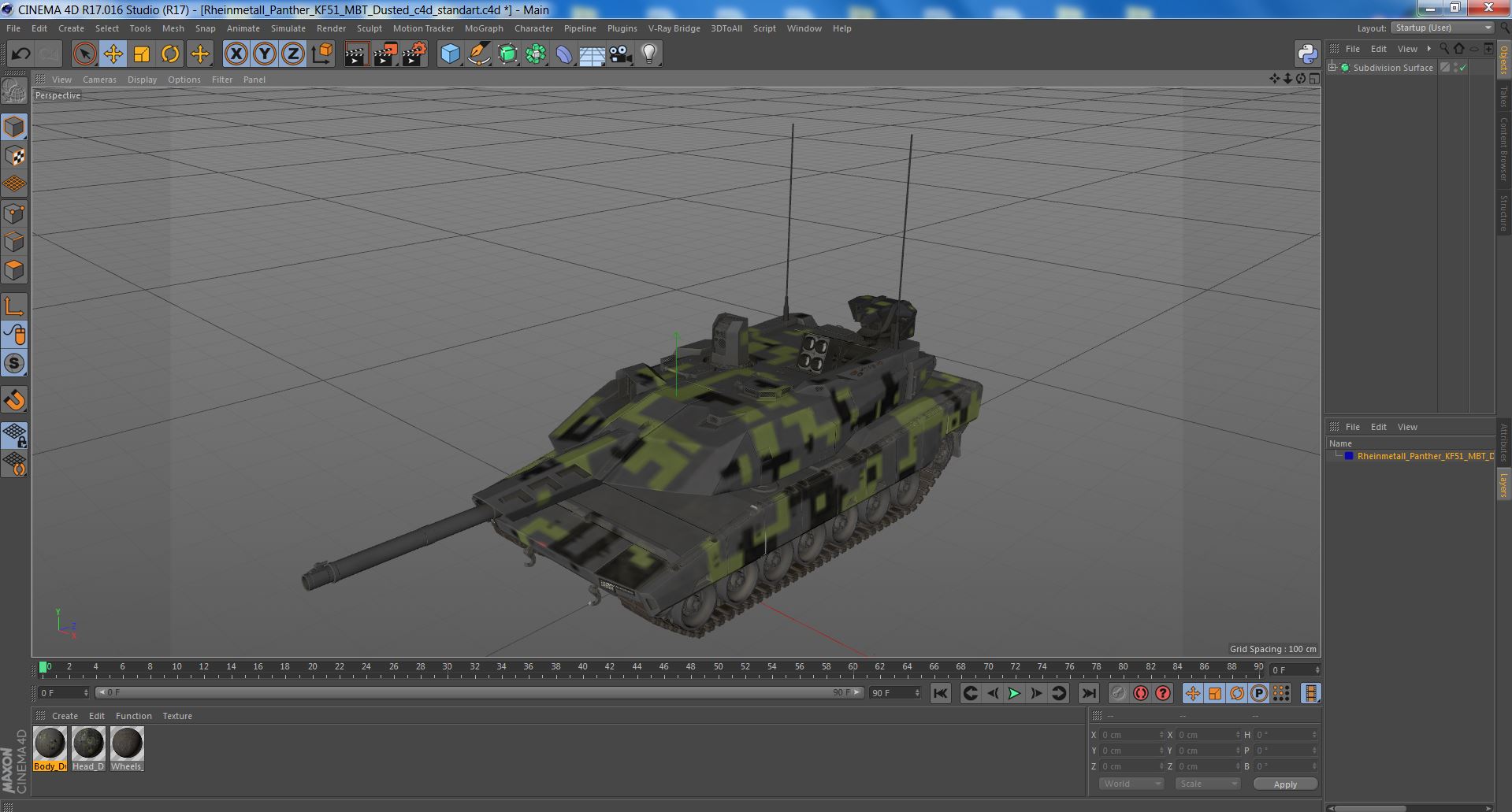Select the Body_D material swatch

pos(50,748)
